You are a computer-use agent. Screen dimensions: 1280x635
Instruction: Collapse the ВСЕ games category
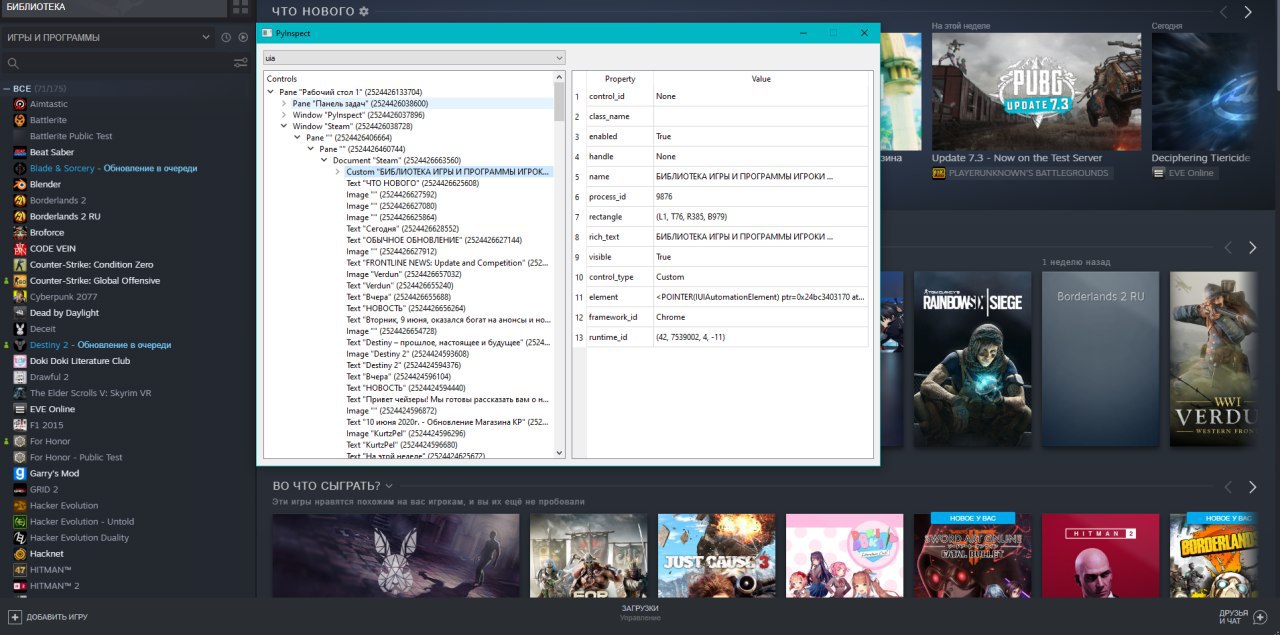6,88
